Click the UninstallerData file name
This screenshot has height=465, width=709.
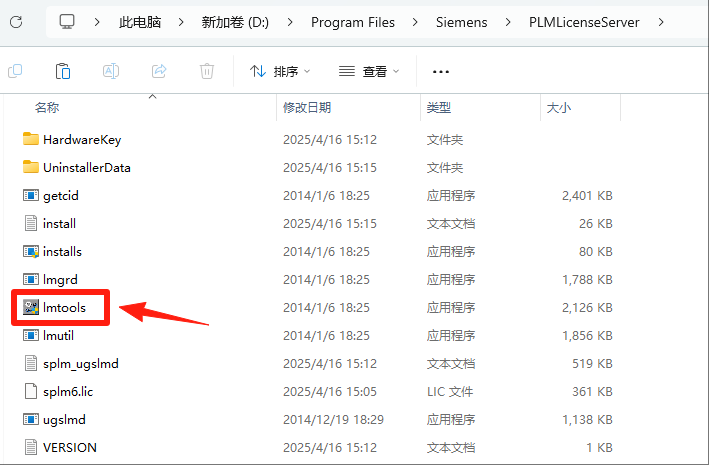87,168
